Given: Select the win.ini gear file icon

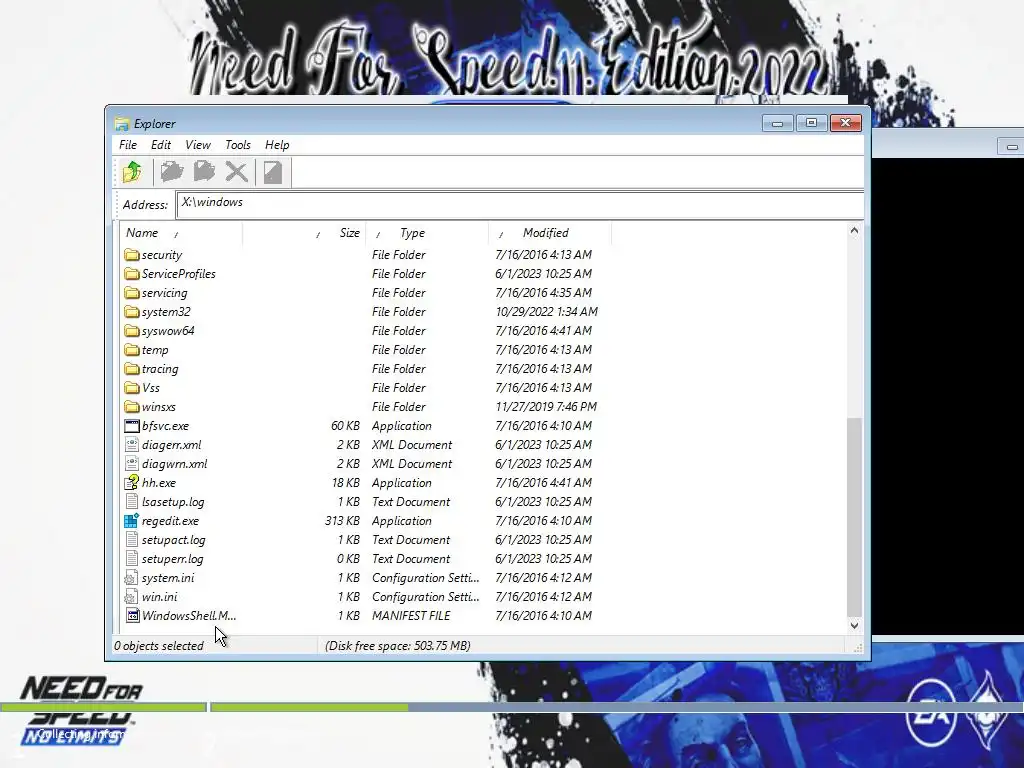Looking at the screenshot, I should pos(132,597).
